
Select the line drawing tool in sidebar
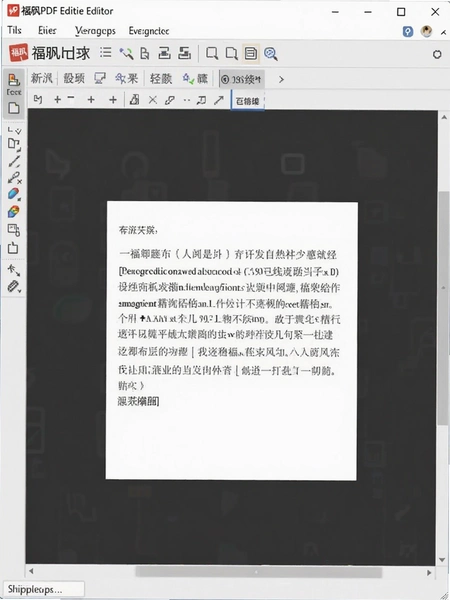[14, 161]
